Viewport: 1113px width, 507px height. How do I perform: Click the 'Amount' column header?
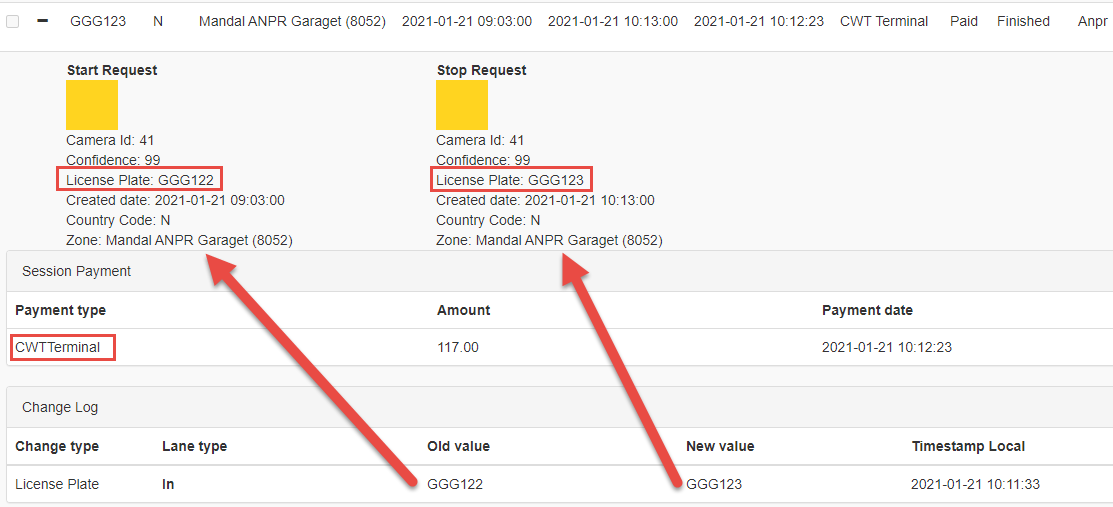coord(464,310)
